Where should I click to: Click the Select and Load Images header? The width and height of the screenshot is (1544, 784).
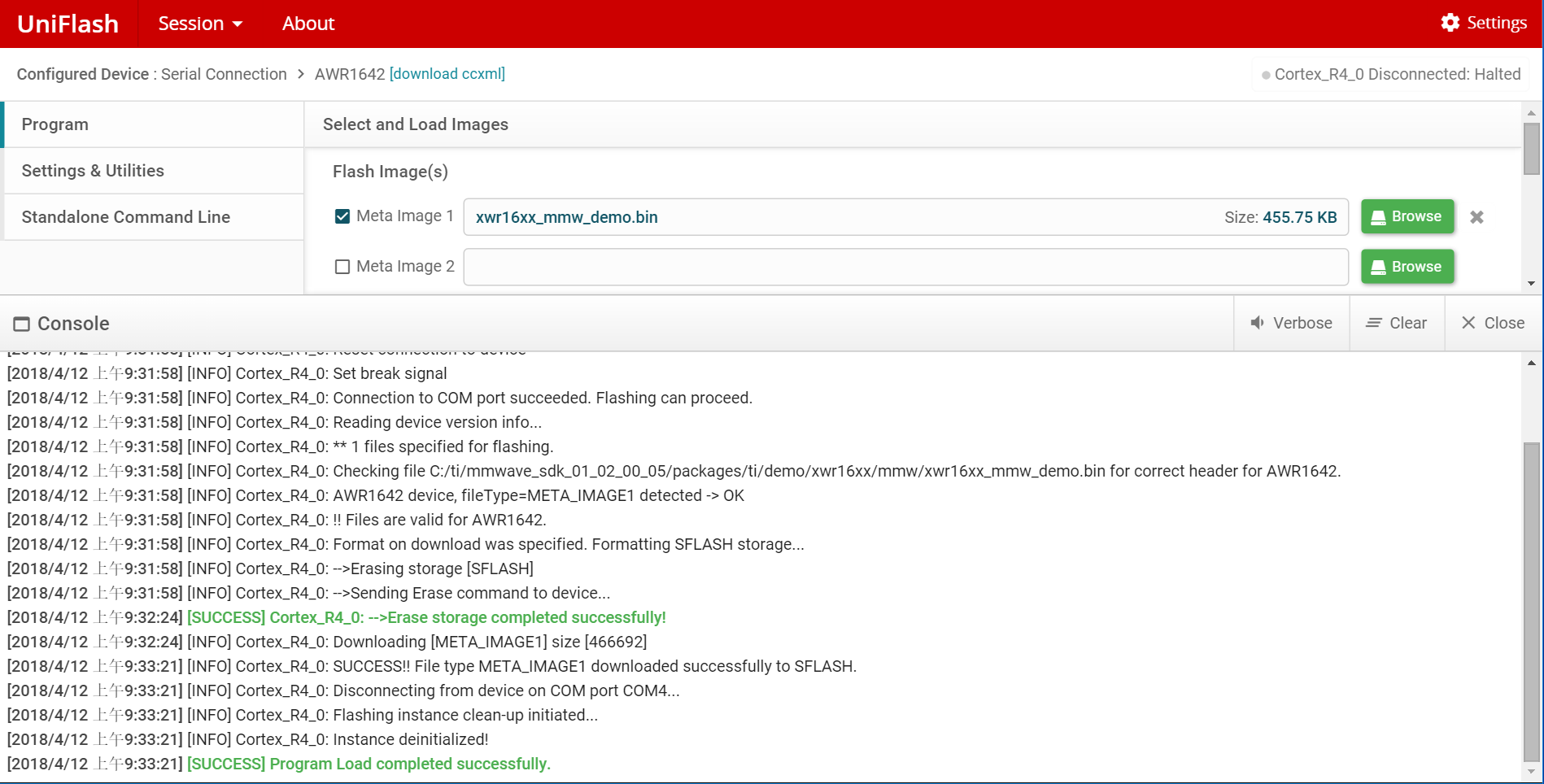[x=416, y=124]
